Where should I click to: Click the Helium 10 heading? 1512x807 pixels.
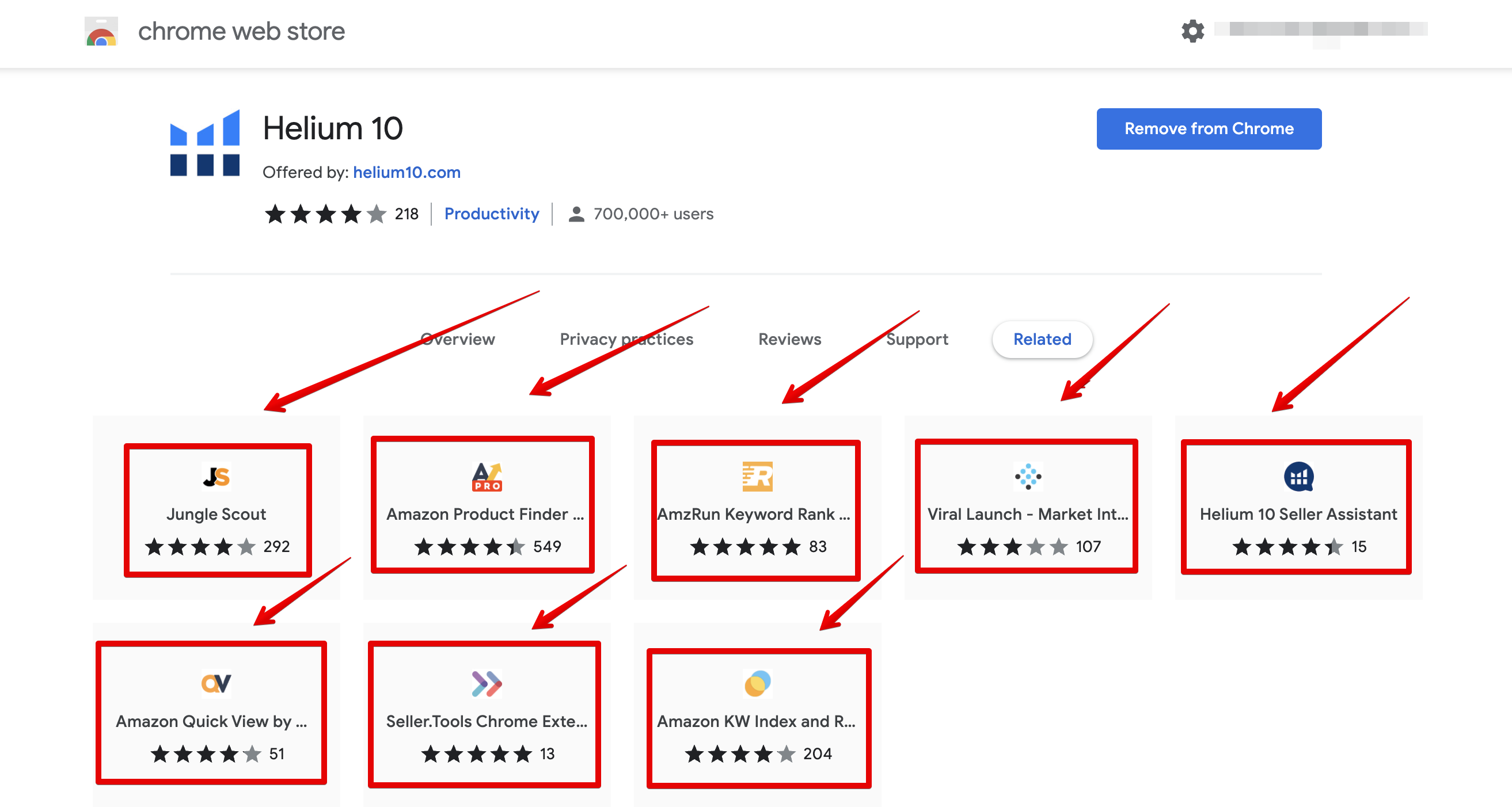point(333,128)
